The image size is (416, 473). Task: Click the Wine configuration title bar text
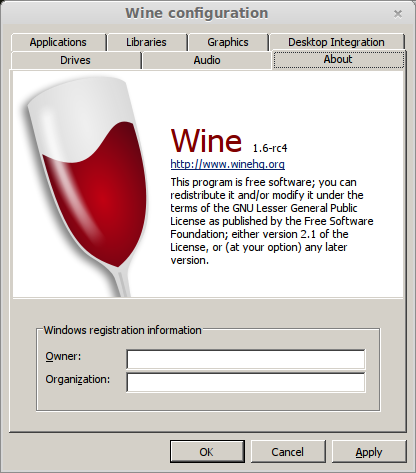point(197,13)
